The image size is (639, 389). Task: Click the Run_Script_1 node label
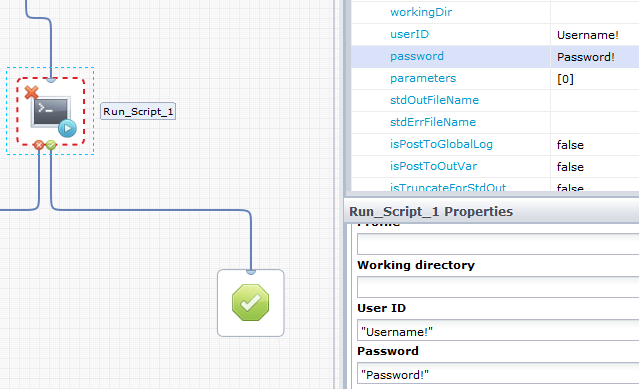coord(138,111)
